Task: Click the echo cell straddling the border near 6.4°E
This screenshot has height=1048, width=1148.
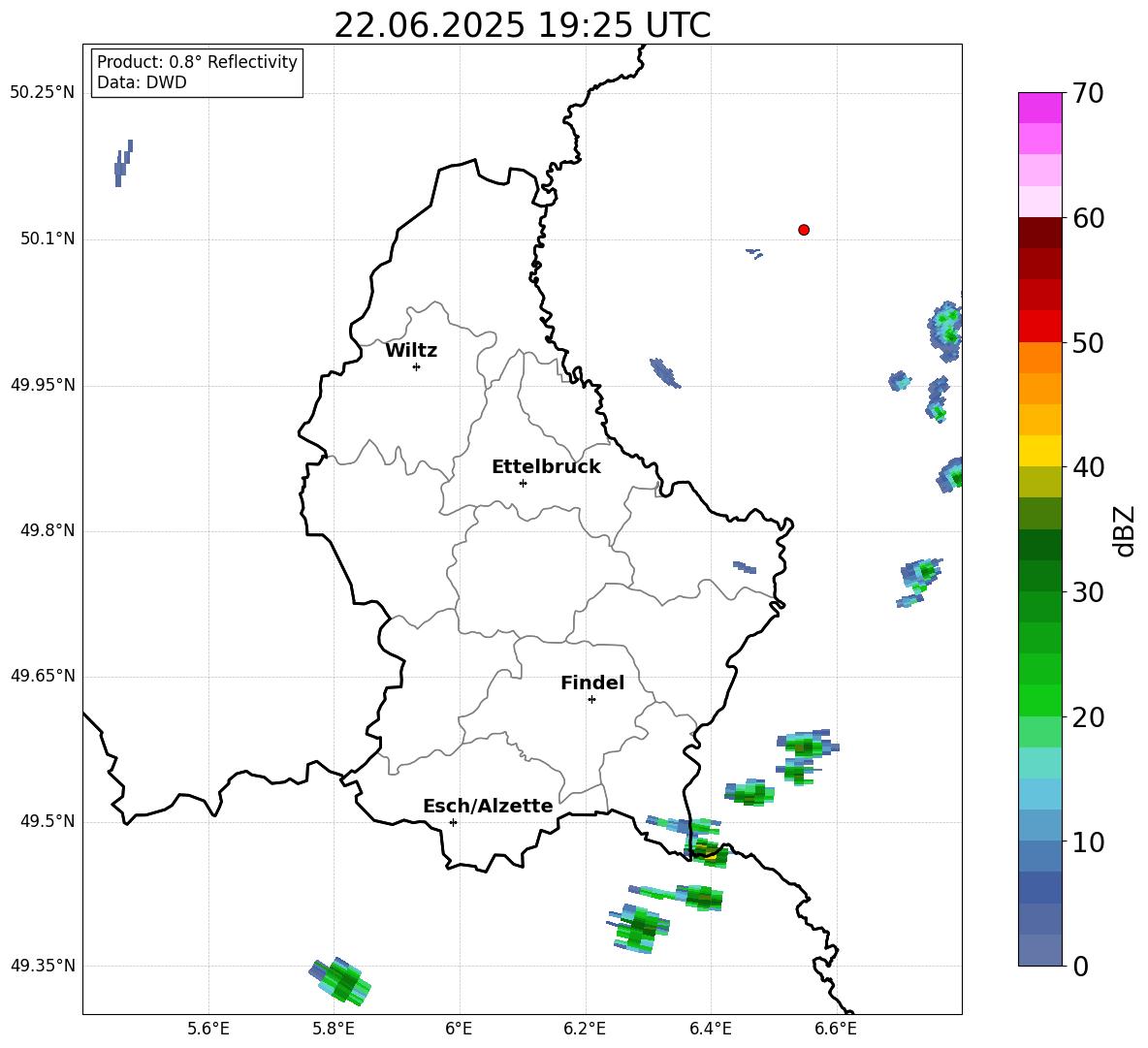Action: click(x=707, y=852)
